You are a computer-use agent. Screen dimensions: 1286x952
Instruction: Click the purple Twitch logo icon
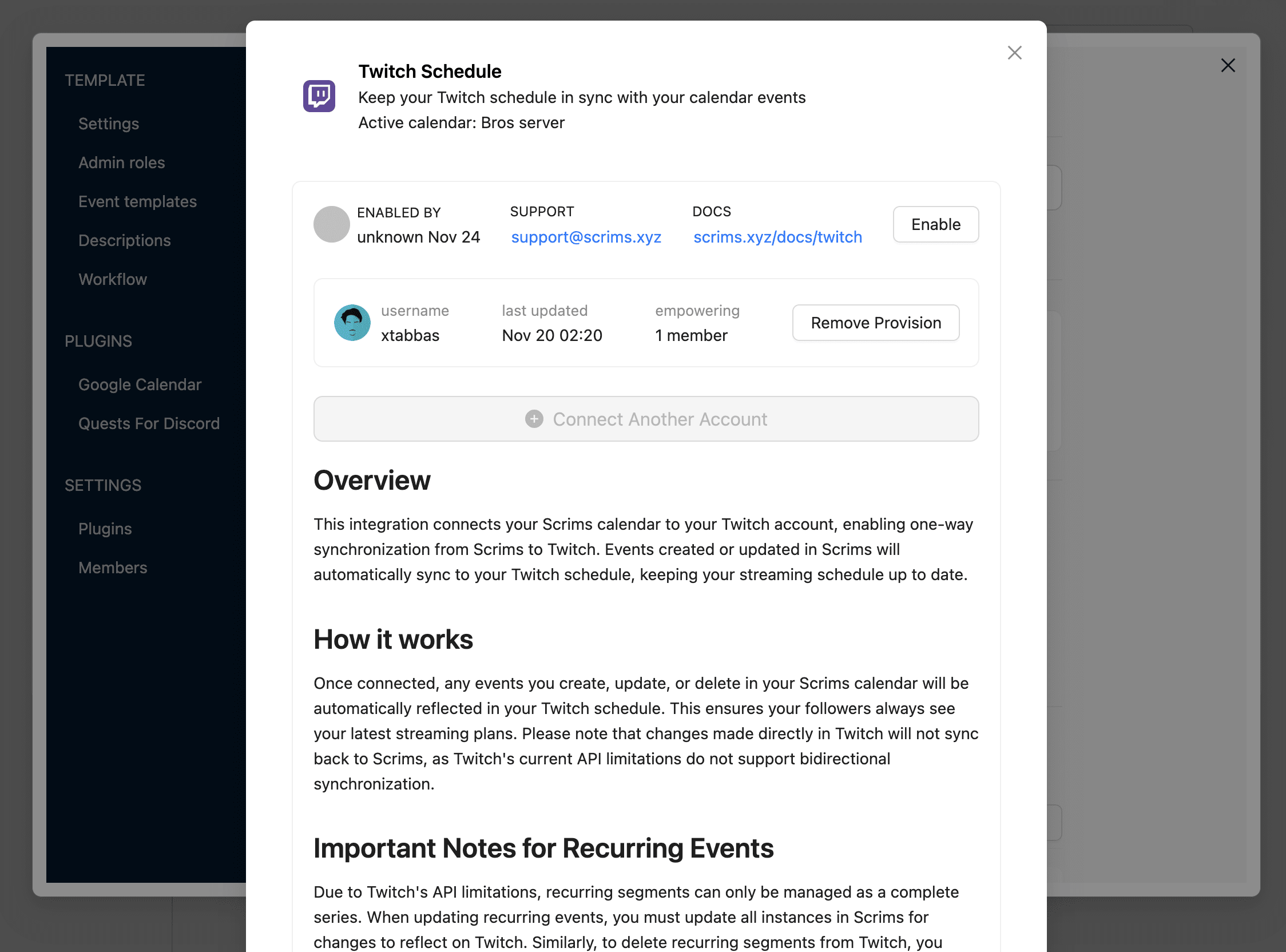319,96
